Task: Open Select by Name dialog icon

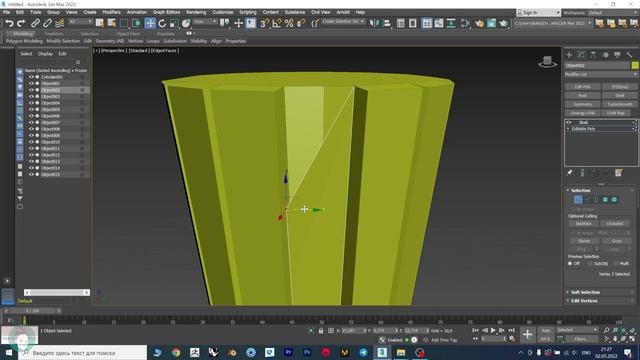Action: [x=111, y=23]
